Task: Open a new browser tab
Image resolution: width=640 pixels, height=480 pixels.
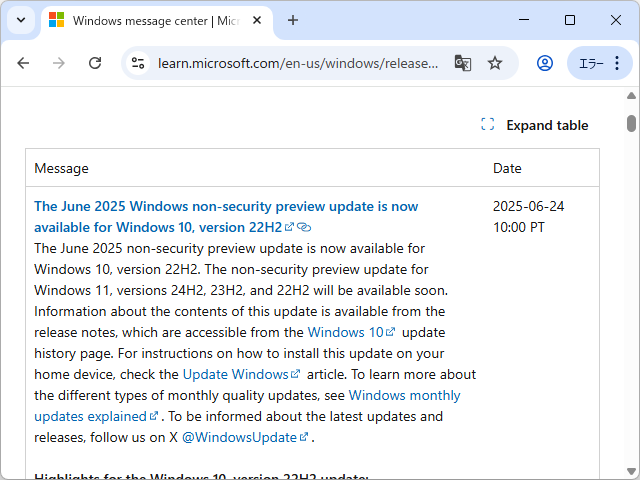Action: [293, 20]
